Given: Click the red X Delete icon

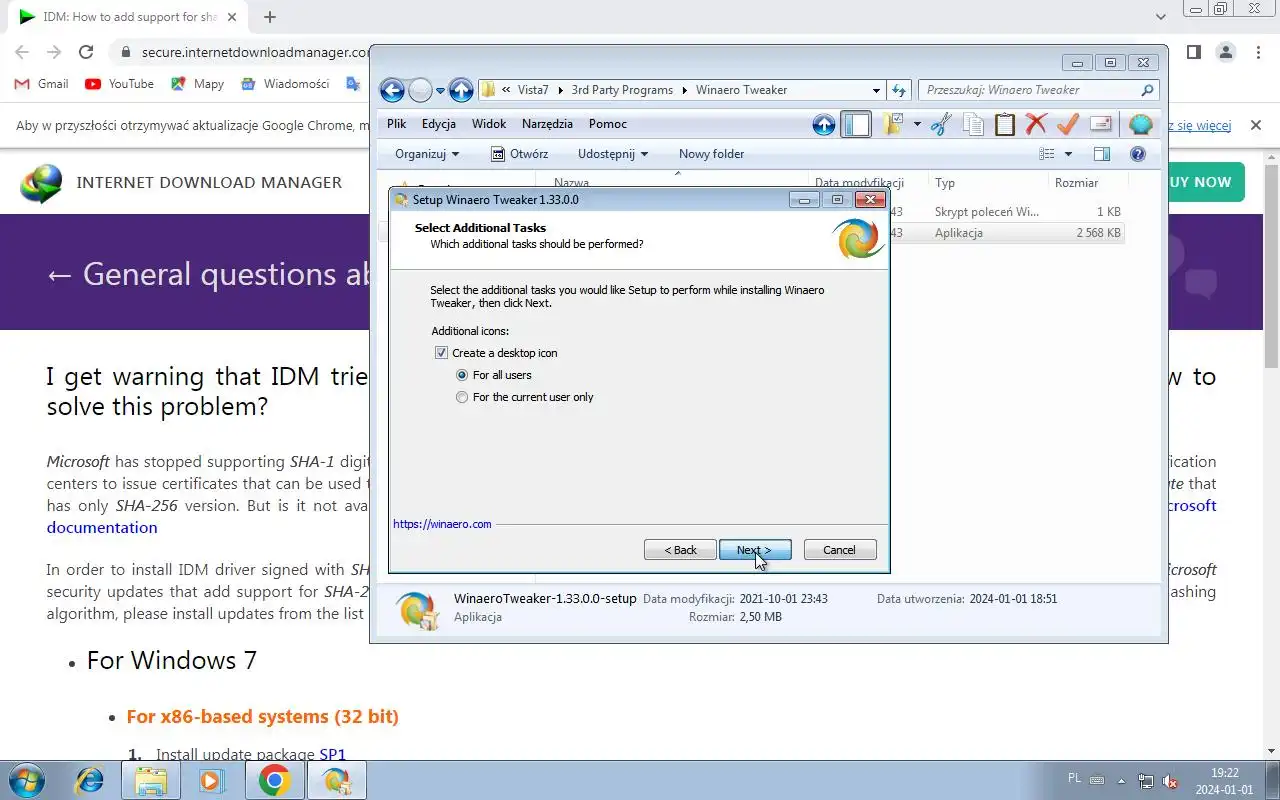Looking at the screenshot, I should 1036,124.
